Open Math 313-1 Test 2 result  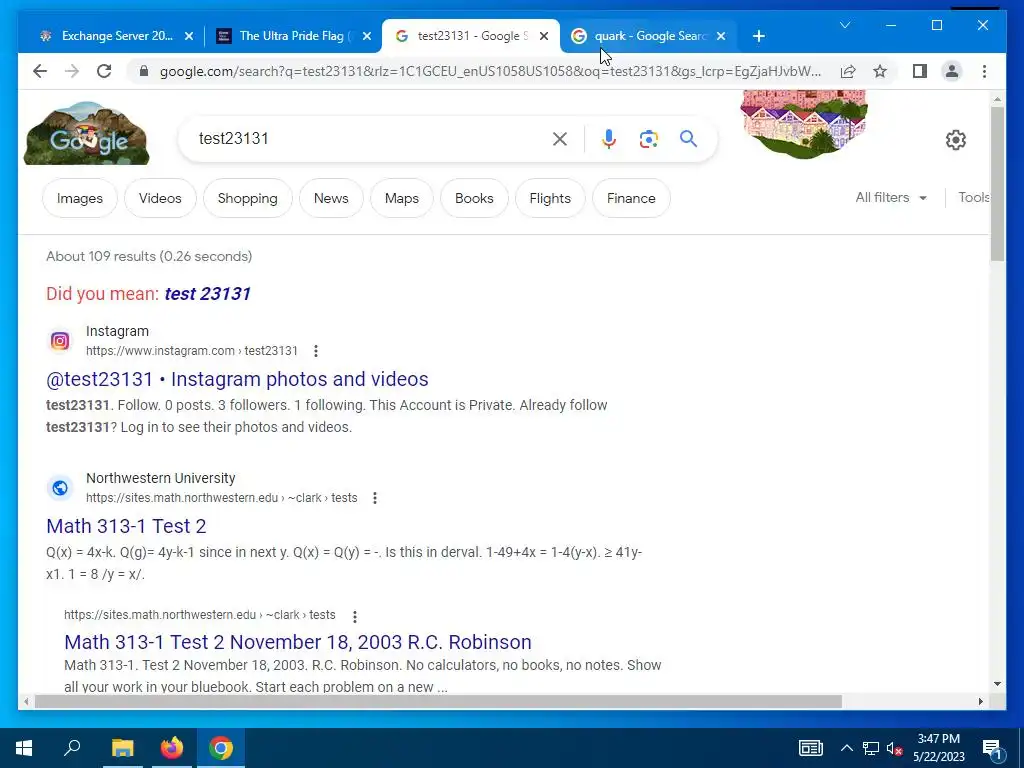tap(126, 526)
